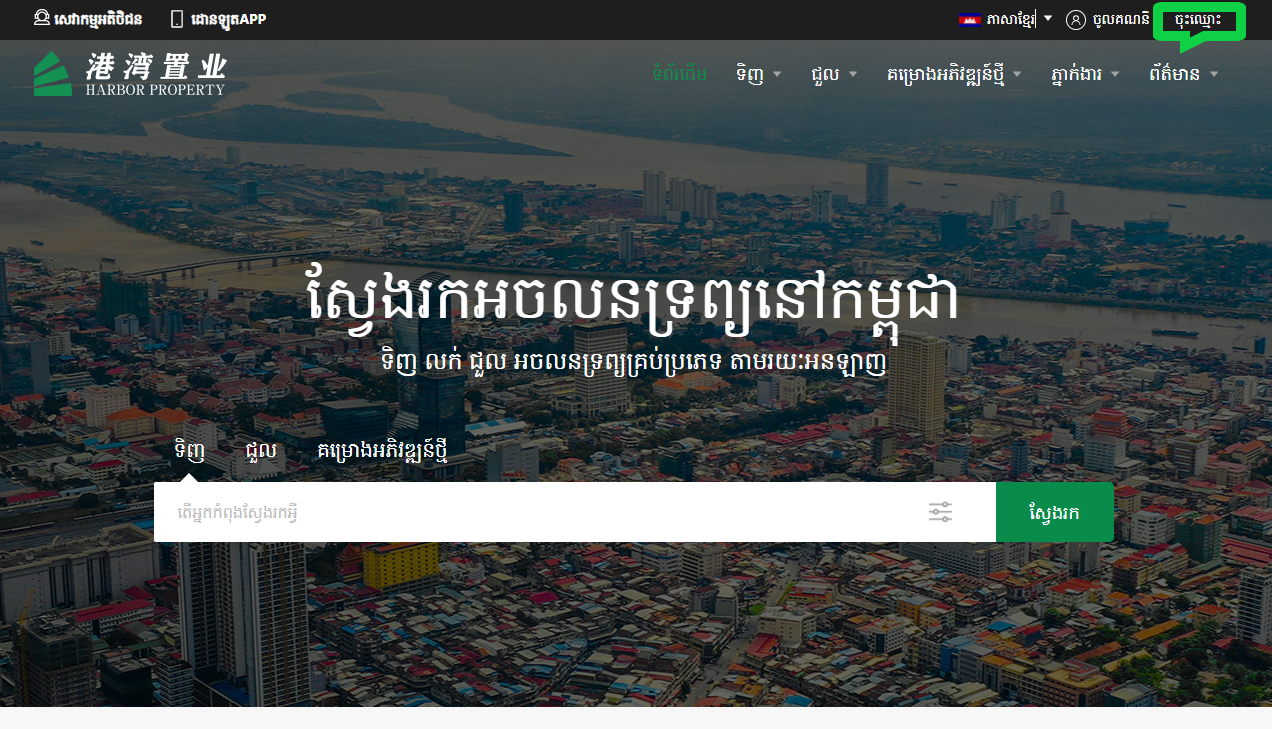
Task: Open the ចូលគណនី login link
Action: pyautogui.click(x=1121, y=19)
